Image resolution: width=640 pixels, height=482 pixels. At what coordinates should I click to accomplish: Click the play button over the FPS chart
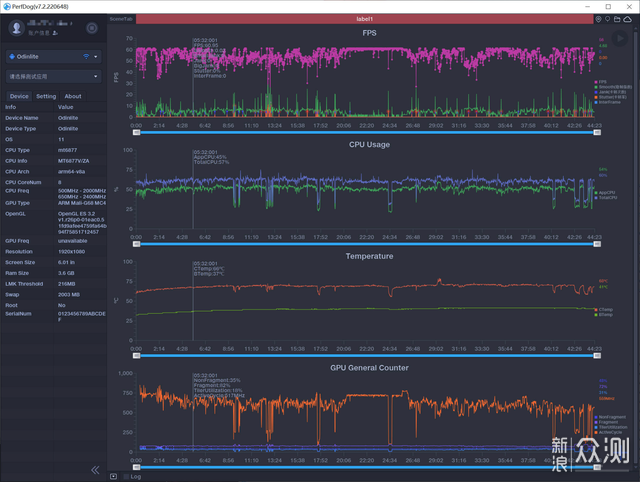pos(620,38)
